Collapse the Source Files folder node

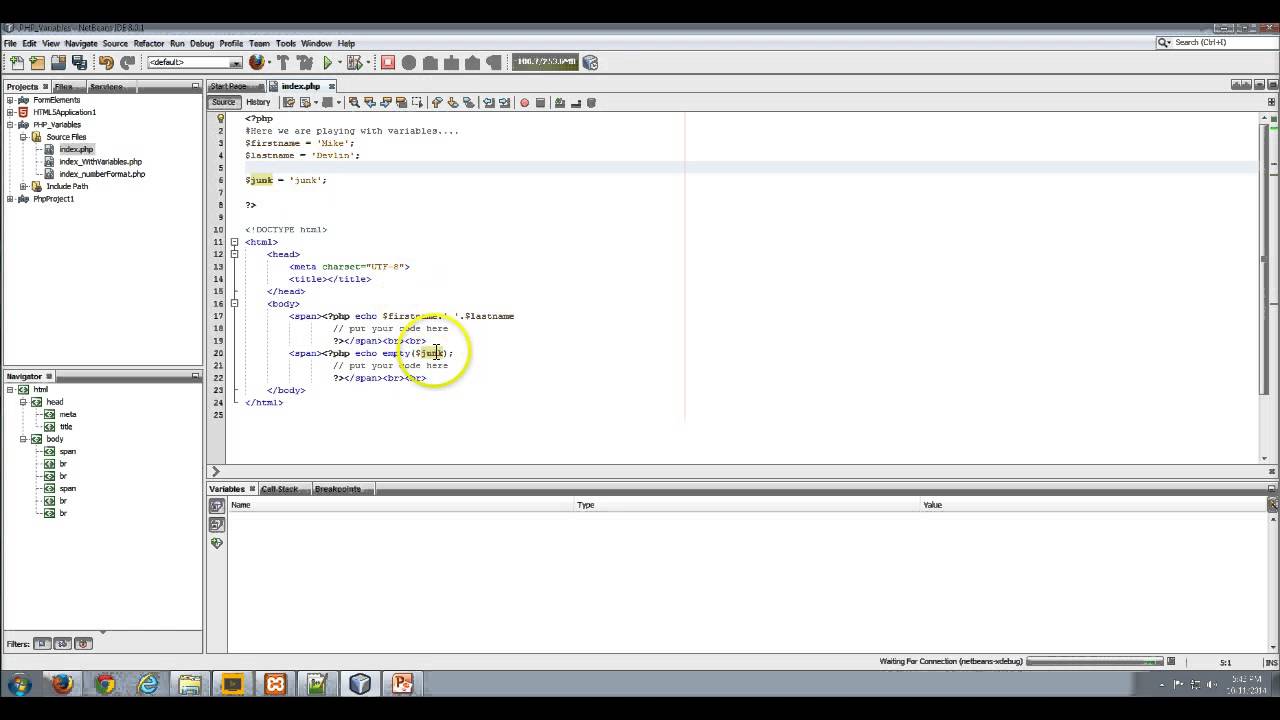pos(24,137)
